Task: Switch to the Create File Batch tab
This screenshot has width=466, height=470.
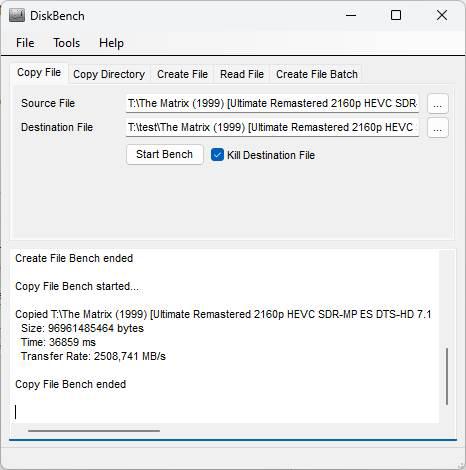Action: click(317, 74)
